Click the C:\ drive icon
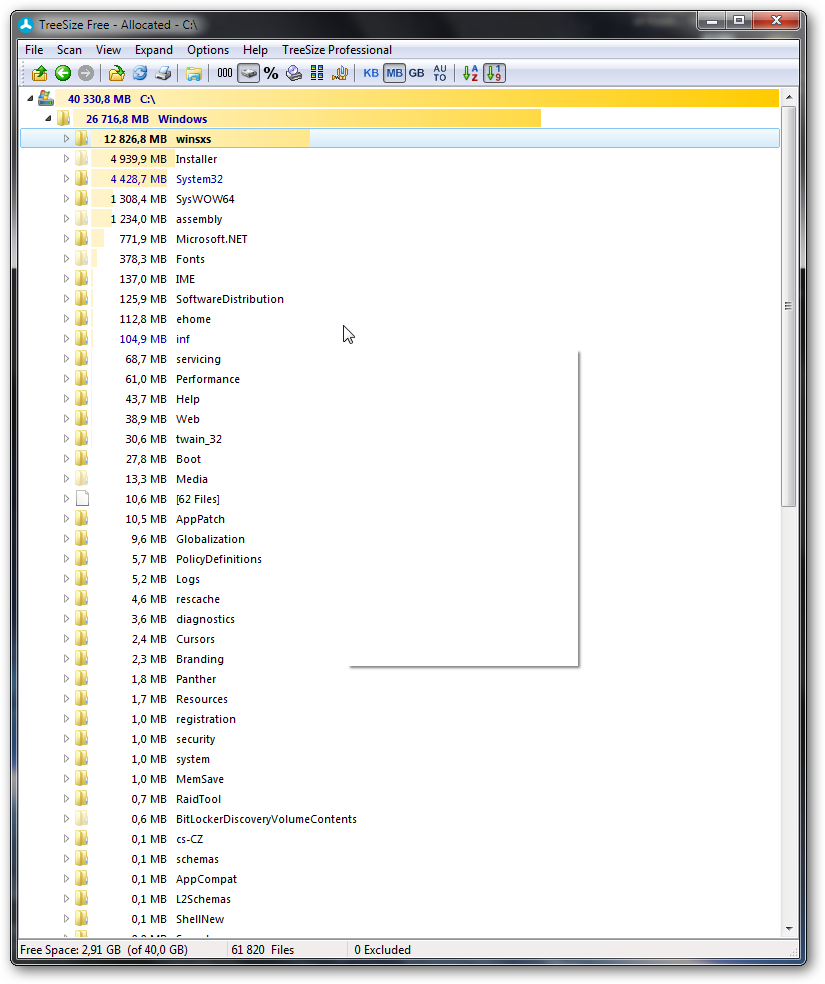Viewport: 825px width, 984px height. [x=46, y=99]
